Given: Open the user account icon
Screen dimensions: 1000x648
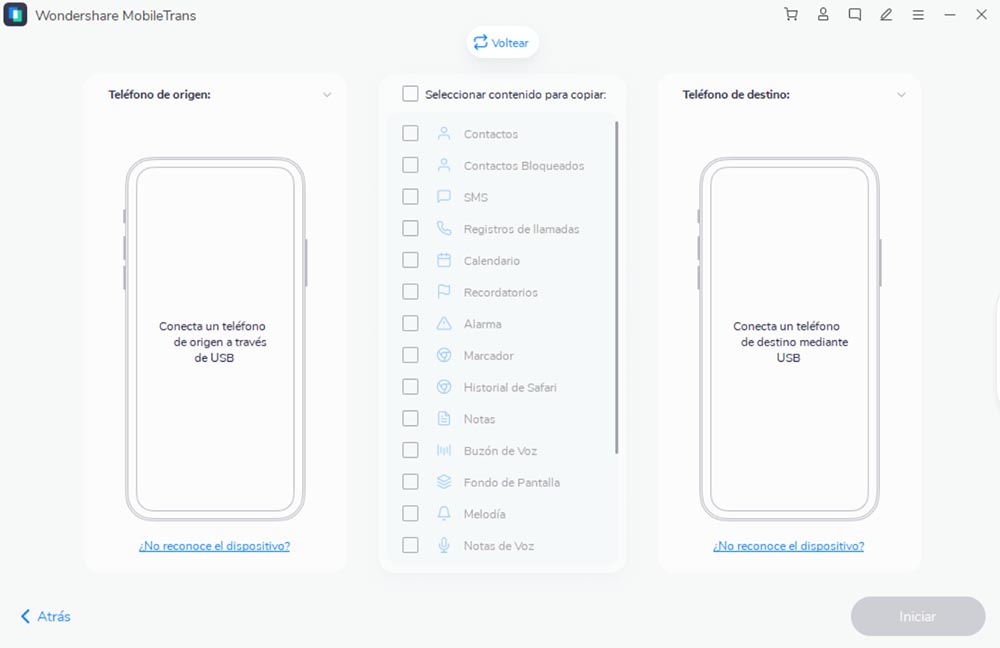Looking at the screenshot, I should pyautogui.click(x=823, y=15).
